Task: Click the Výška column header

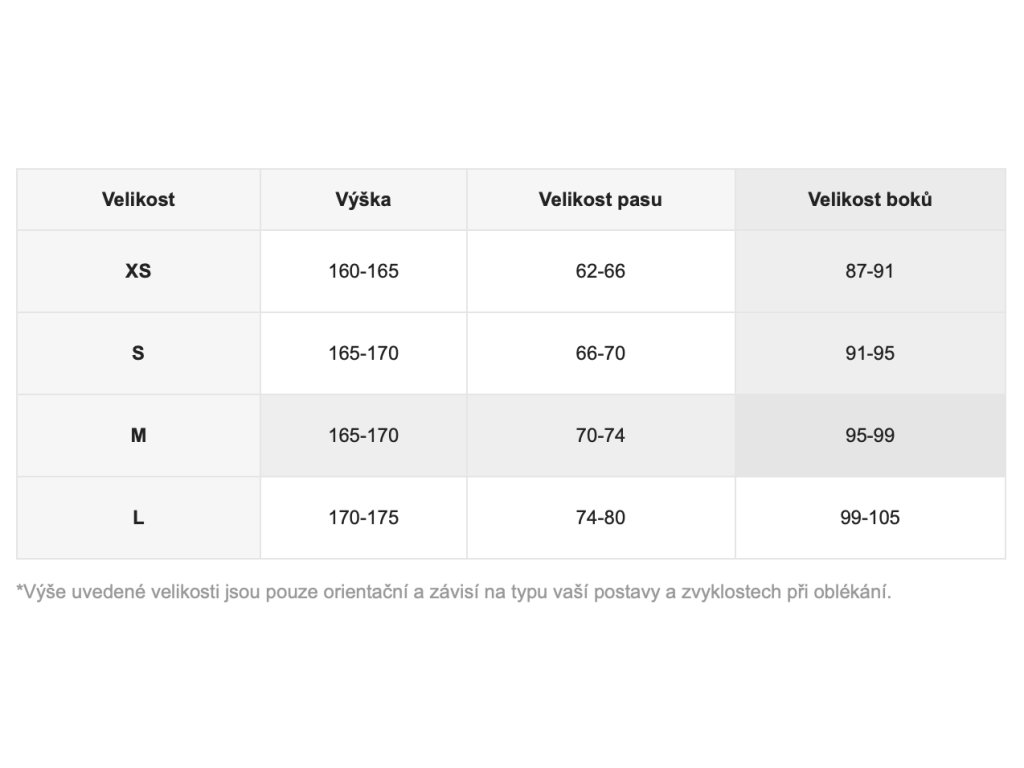Action: [363, 199]
